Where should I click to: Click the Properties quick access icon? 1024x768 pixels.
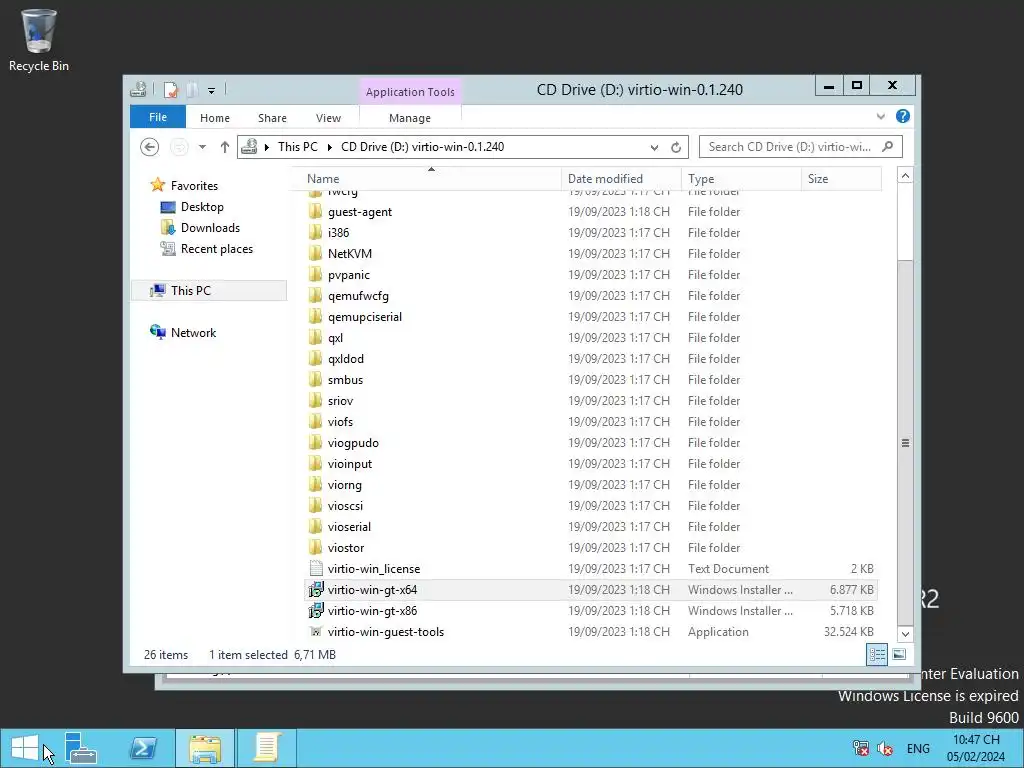point(170,90)
